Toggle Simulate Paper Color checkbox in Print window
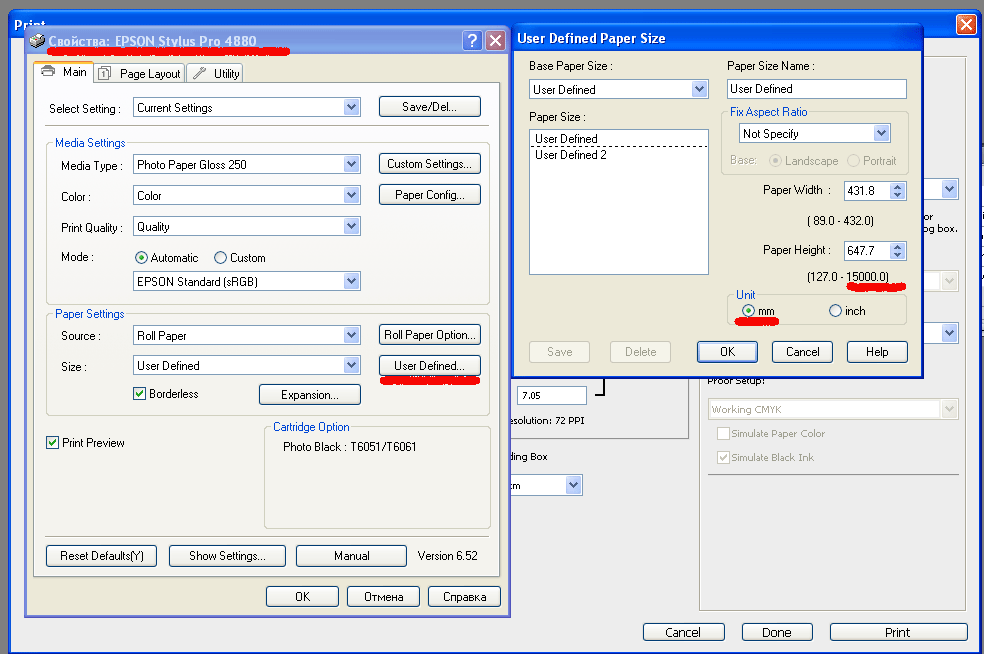This screenshot has width=984, height=654. click(x=724, y=433)
